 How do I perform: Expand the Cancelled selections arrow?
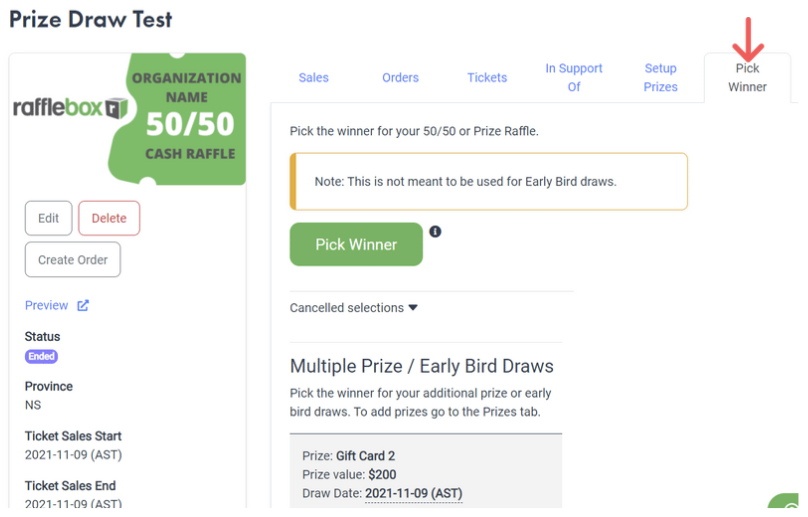point(413,308)
